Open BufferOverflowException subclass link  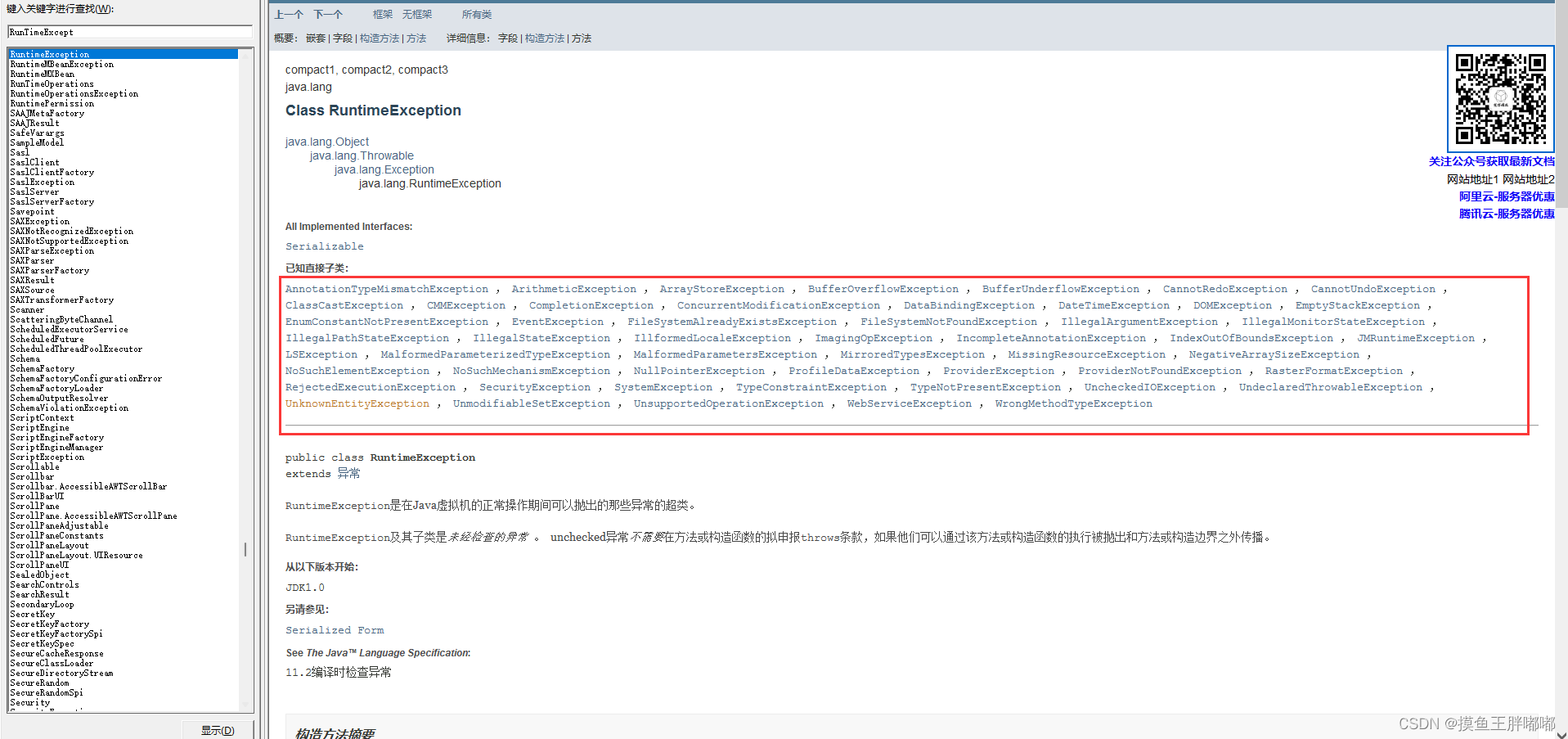[x=883, y=289]
